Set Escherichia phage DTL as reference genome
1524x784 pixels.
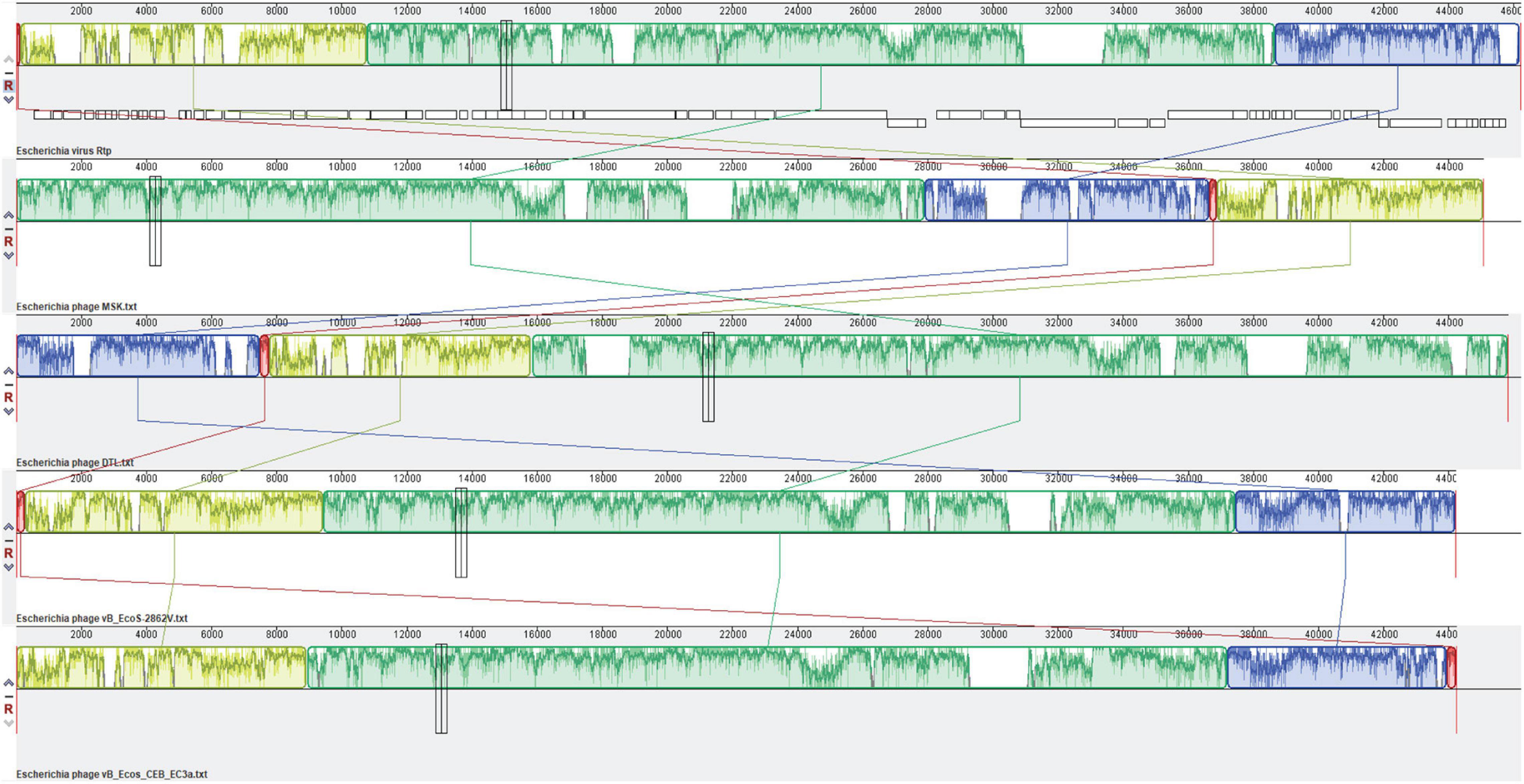click(x=8, y=397)
